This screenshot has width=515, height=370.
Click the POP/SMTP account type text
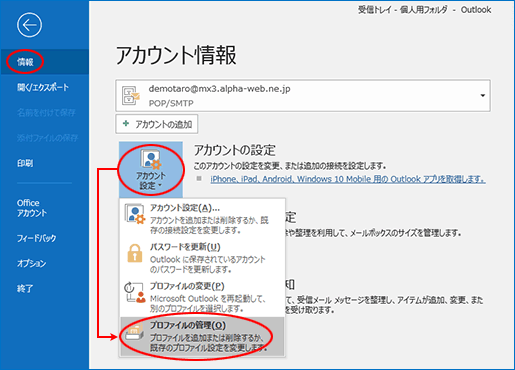[171, 103]
